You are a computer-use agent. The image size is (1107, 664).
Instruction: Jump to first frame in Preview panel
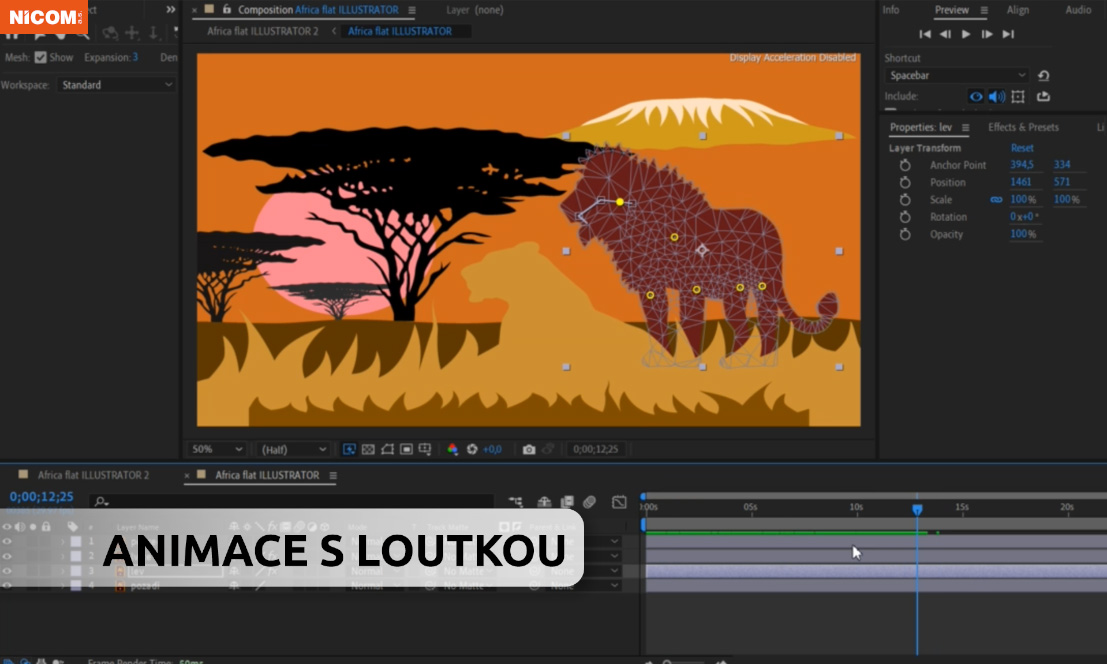click(925, 34)
